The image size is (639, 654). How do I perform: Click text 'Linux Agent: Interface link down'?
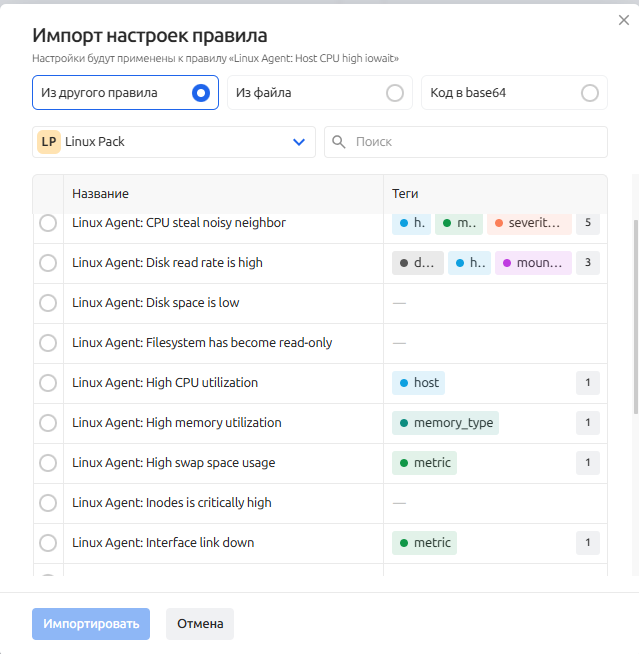pyautogui.click(x=163, y=543)
